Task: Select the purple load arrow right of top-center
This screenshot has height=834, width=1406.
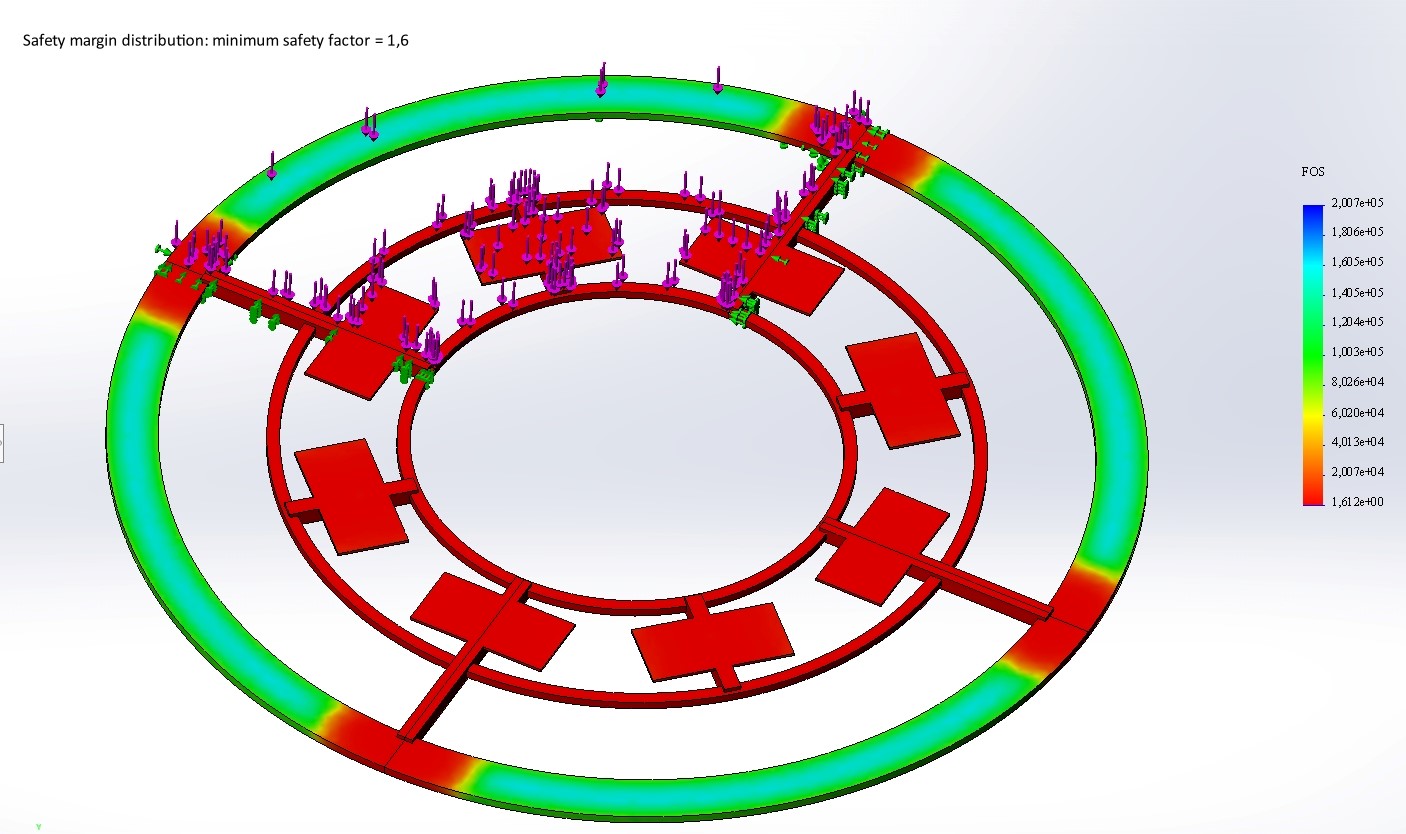Action: pyautogui.click(x=717, y=79)
